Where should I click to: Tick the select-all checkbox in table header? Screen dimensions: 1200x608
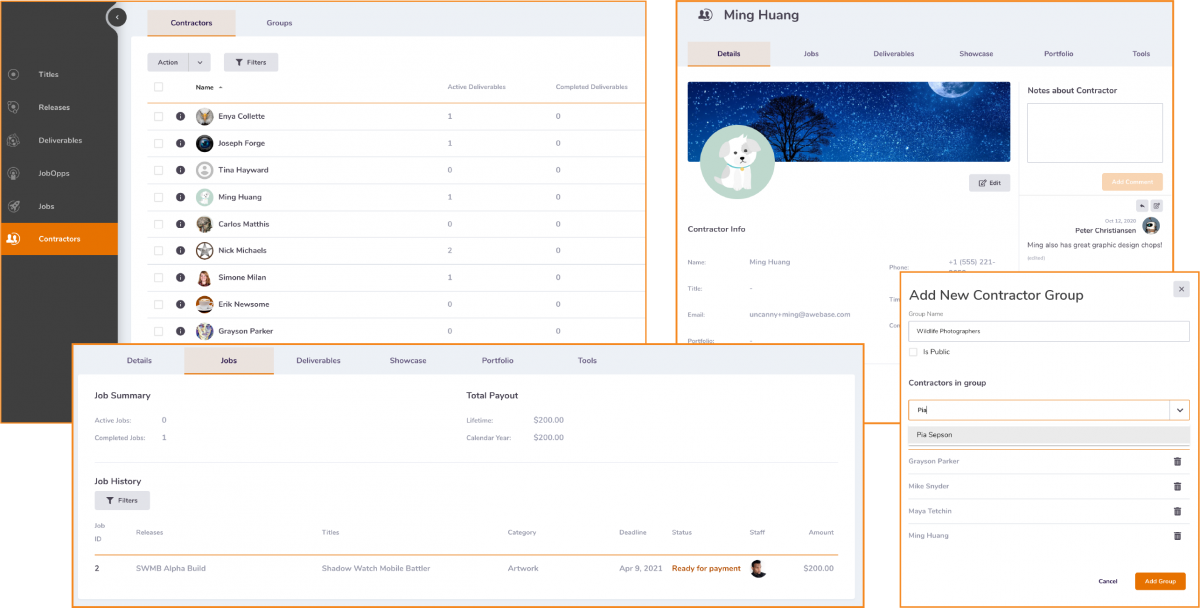point(158,87)
